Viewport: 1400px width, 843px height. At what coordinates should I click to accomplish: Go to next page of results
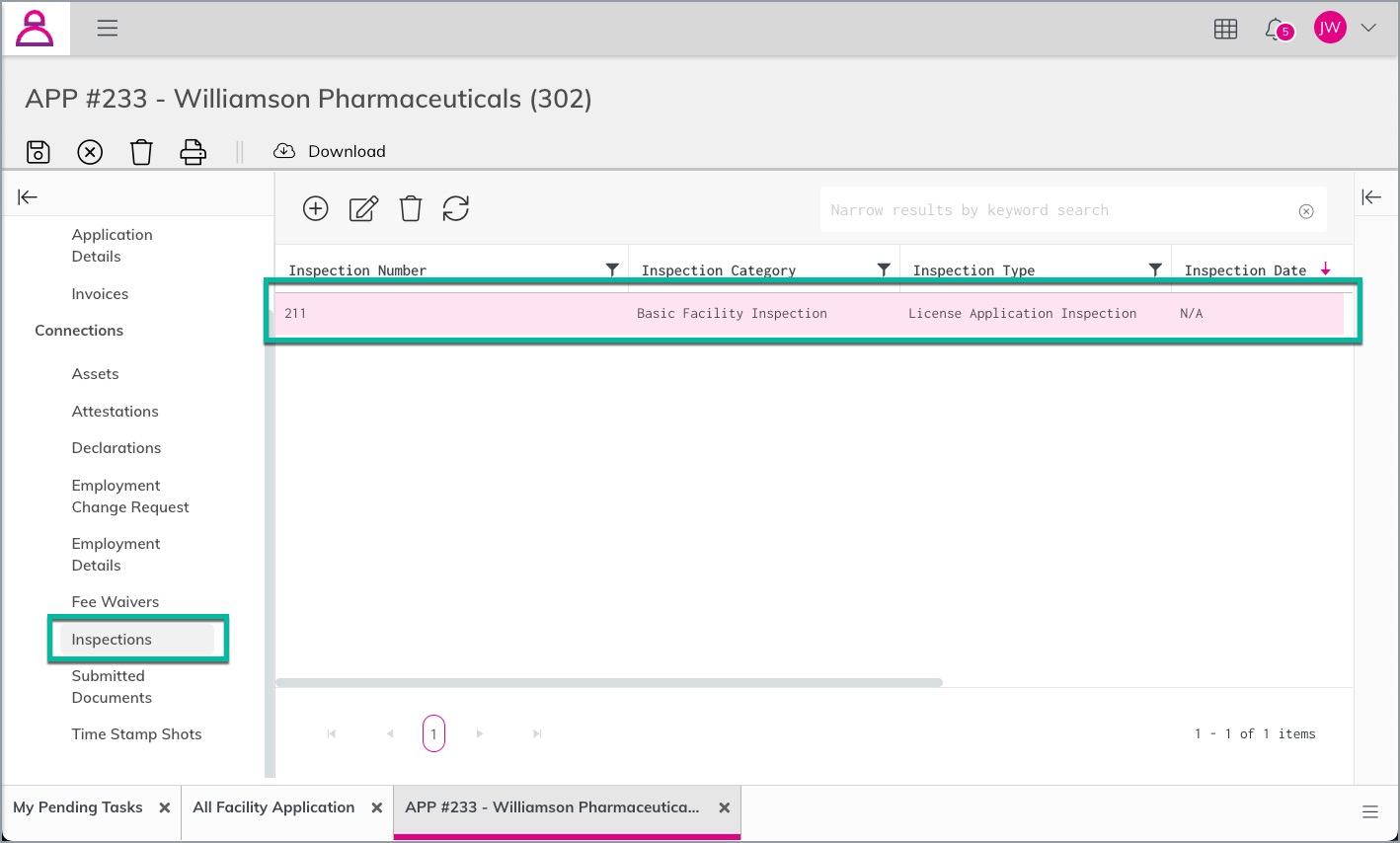click(x=480, y=733)
